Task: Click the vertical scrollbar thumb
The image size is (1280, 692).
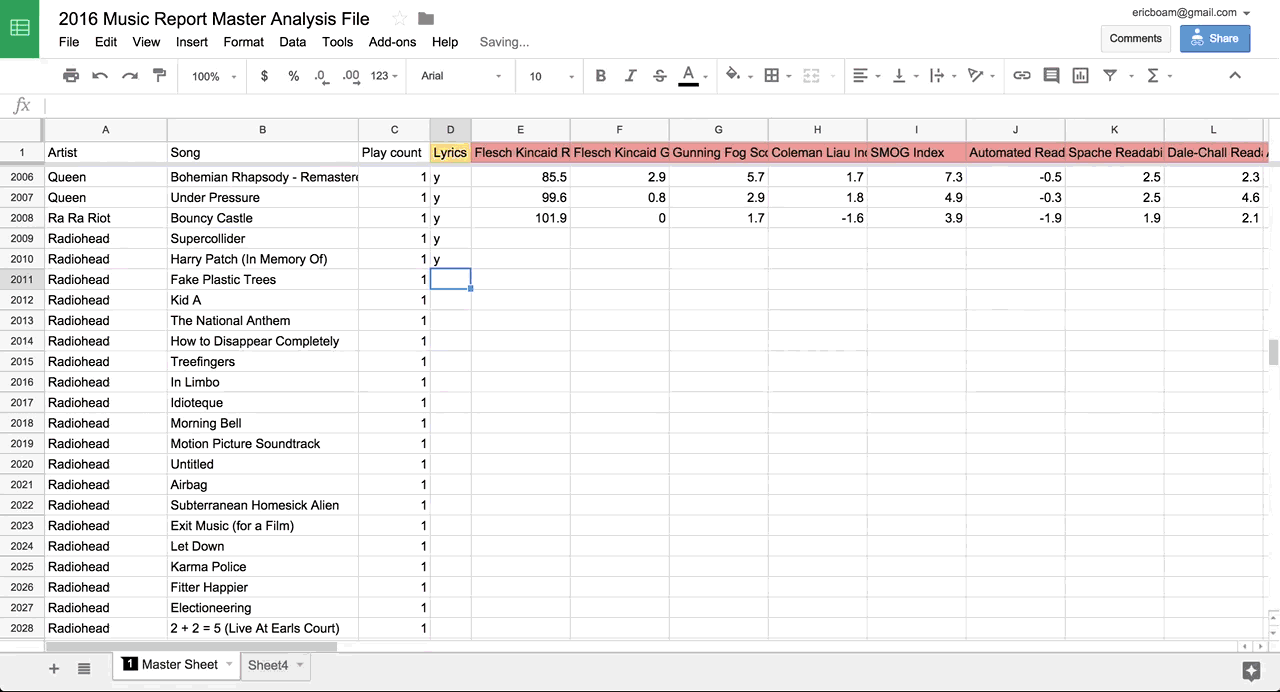Action: [x=1273, y=352]
